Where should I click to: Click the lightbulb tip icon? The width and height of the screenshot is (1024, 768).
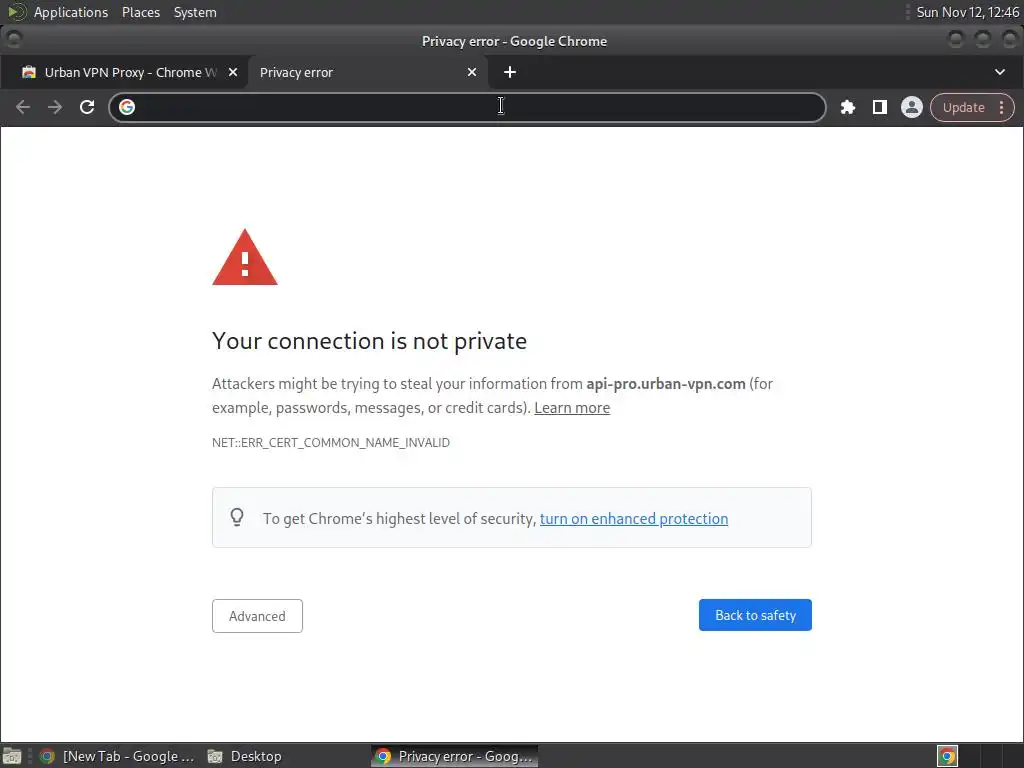point(237,517)
